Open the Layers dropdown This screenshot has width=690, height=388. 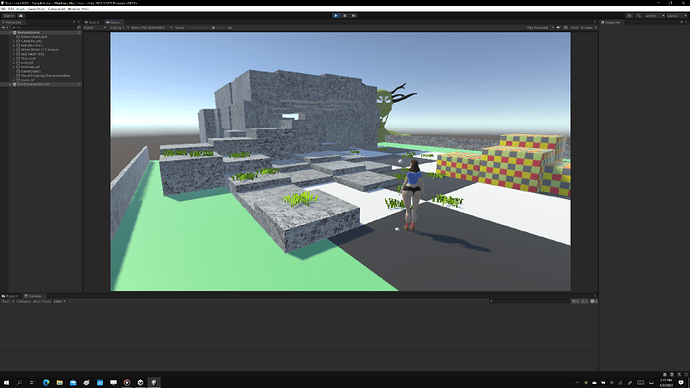pos(655,15)
